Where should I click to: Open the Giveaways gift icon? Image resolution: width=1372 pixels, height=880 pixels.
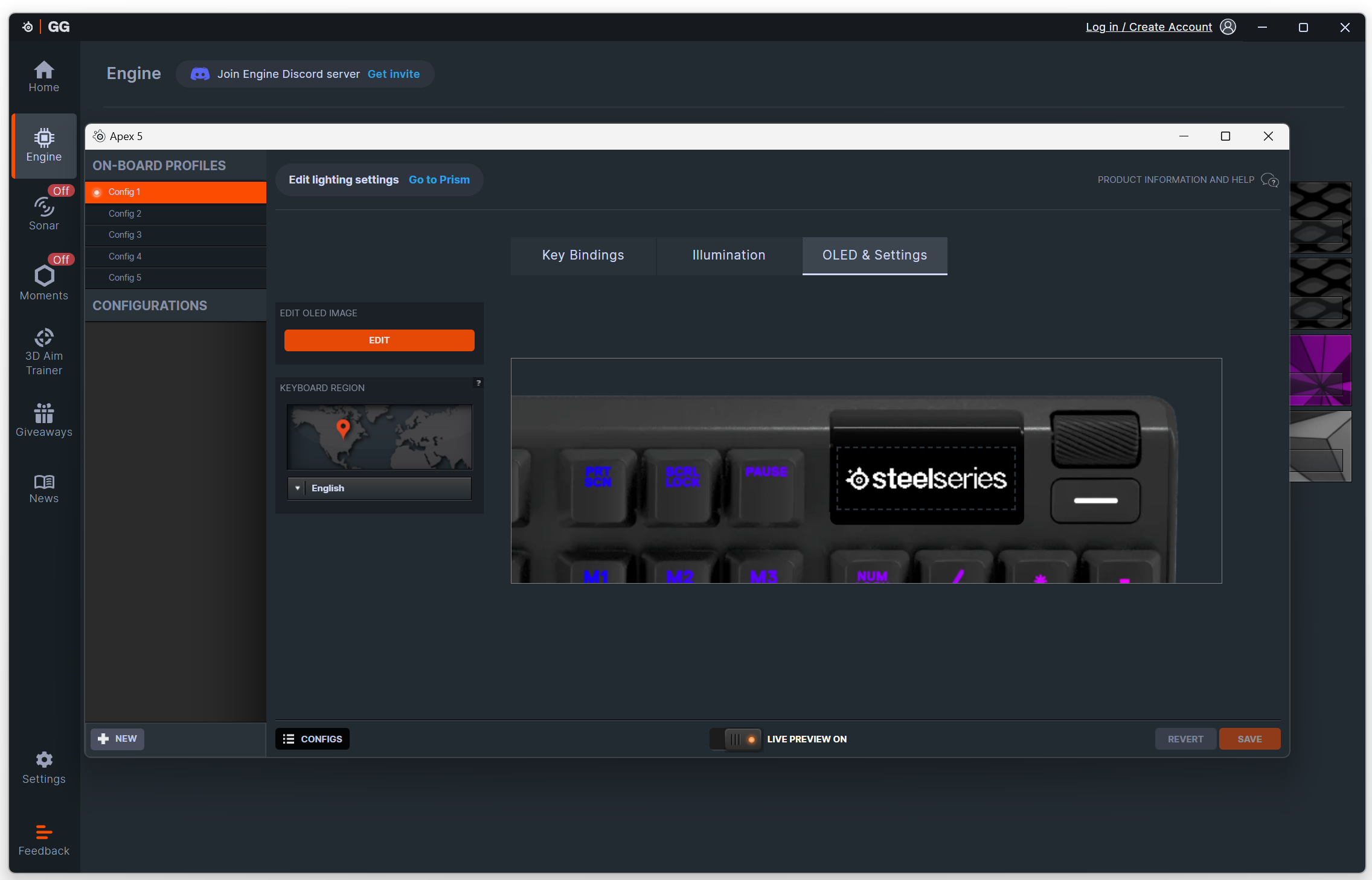(x=43, y=420)
